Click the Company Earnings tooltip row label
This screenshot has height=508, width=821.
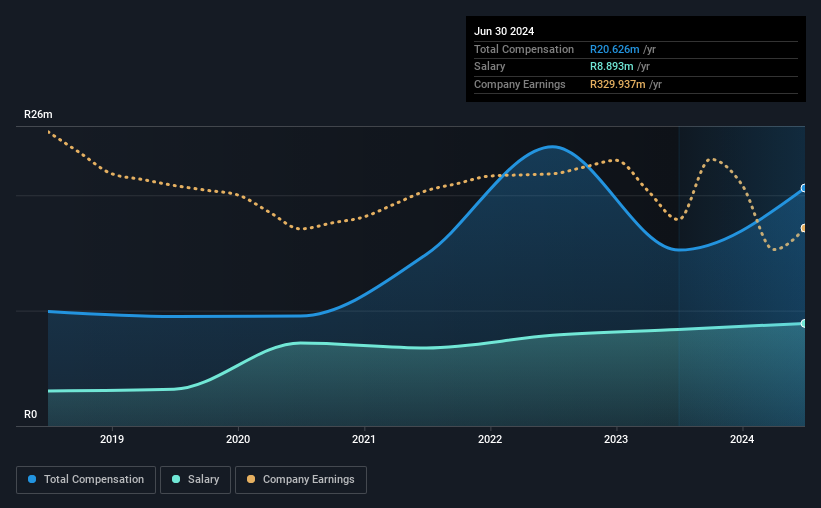(x=519, y=84)
